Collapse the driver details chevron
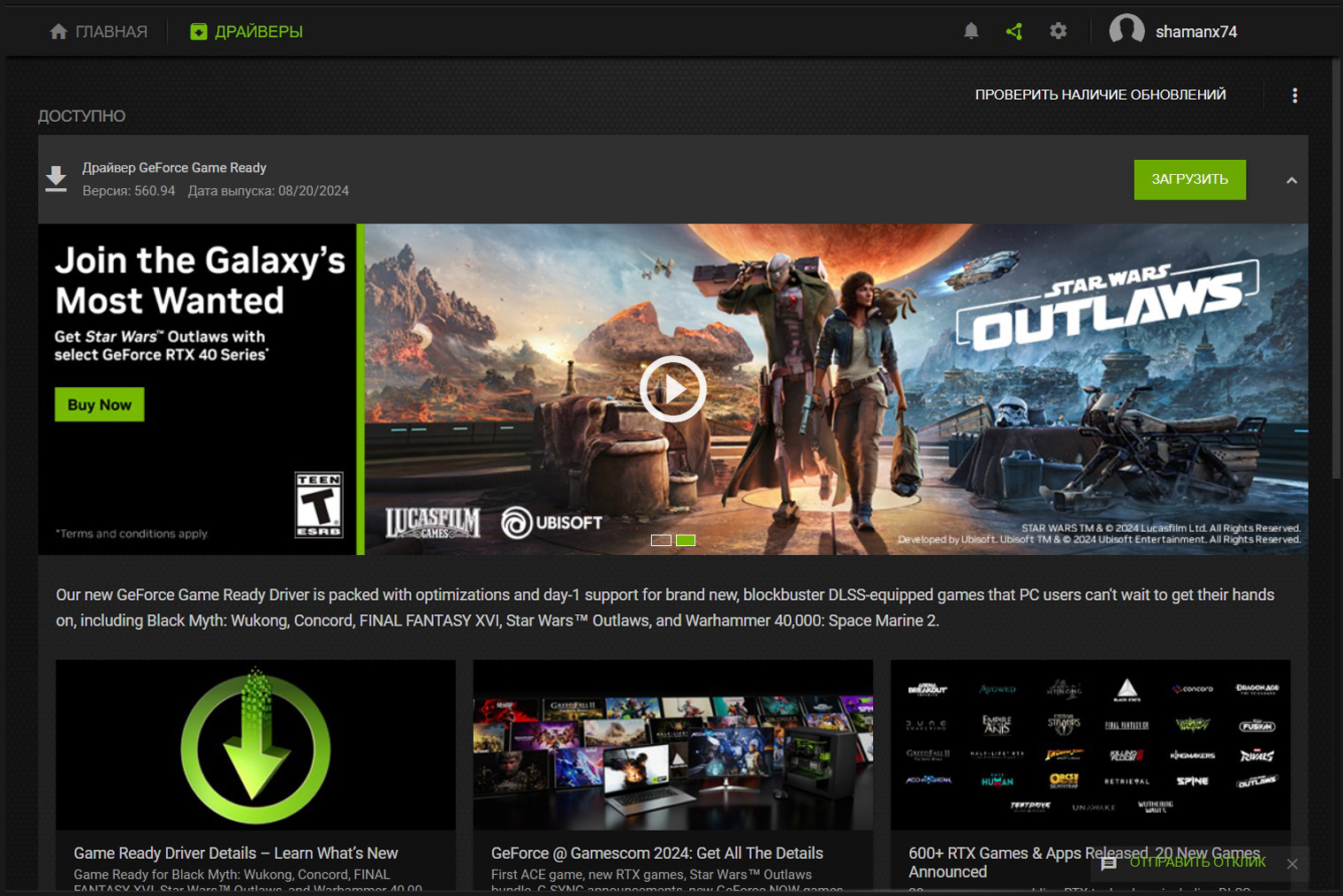The width and height of the screenshot is (1343, 896). pyautogui.click(x=1291, y=180)
